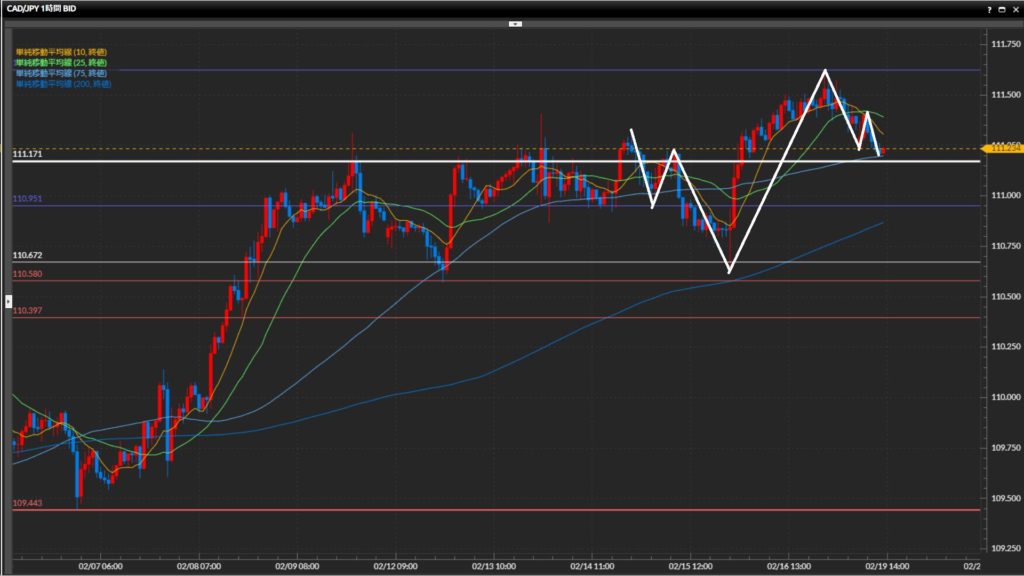Close the CAD/JPY chart window
This screenshot has width=1024, height=576.
(1014, 8)
